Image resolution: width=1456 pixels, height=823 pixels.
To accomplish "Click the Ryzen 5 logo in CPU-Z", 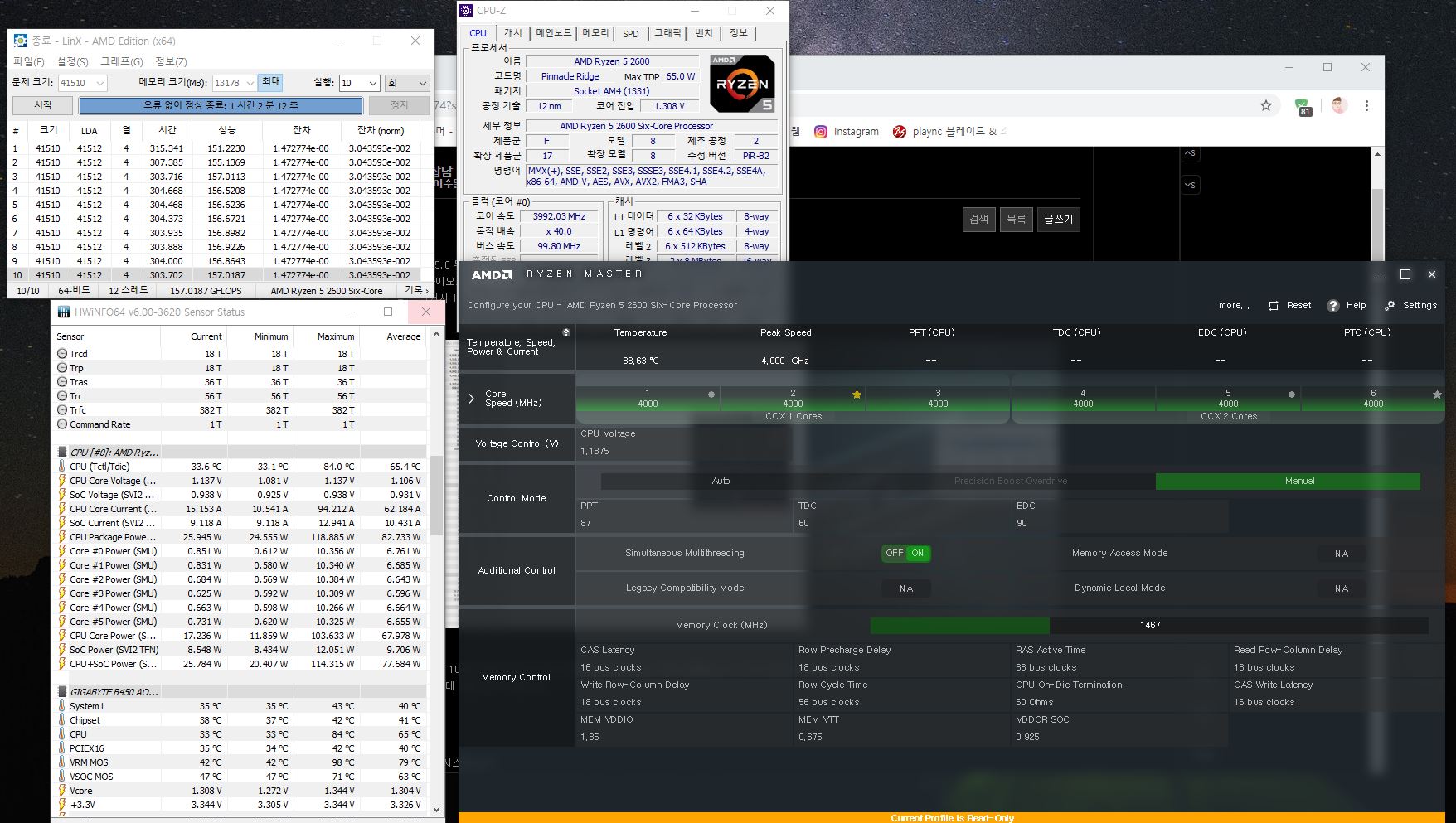I will [743, 83].
